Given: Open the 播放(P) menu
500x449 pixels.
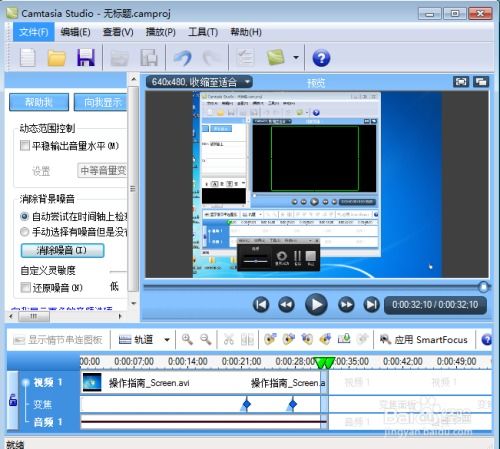Looking at the screenshot, I should click(161, 32).
